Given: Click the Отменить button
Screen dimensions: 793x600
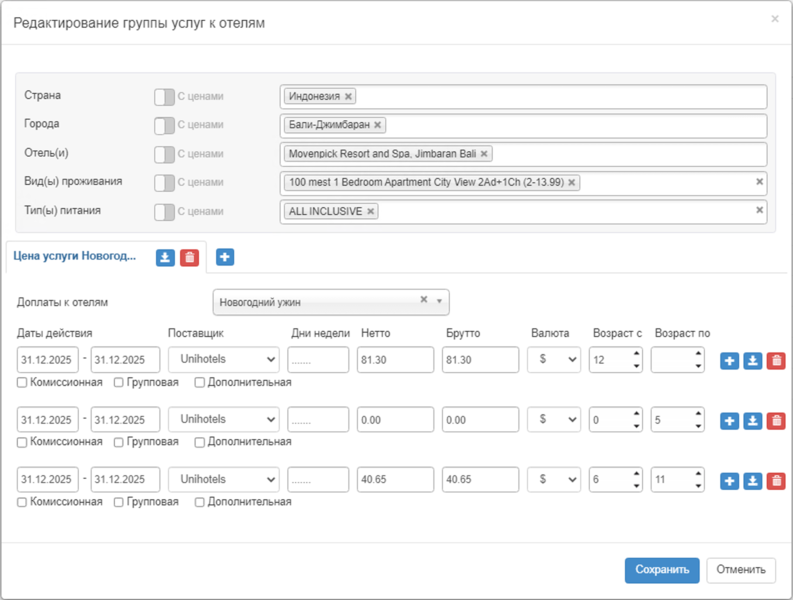Looking at the screenshot, I should point(740,570).
